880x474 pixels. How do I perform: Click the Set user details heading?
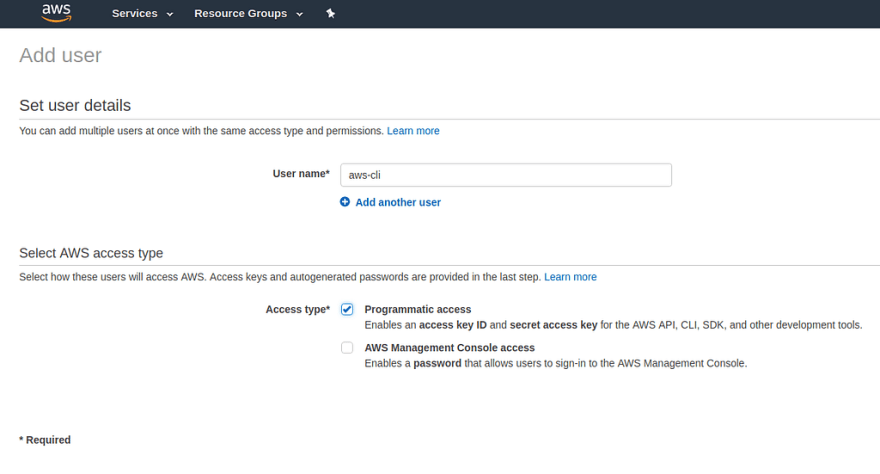(75, 105)
